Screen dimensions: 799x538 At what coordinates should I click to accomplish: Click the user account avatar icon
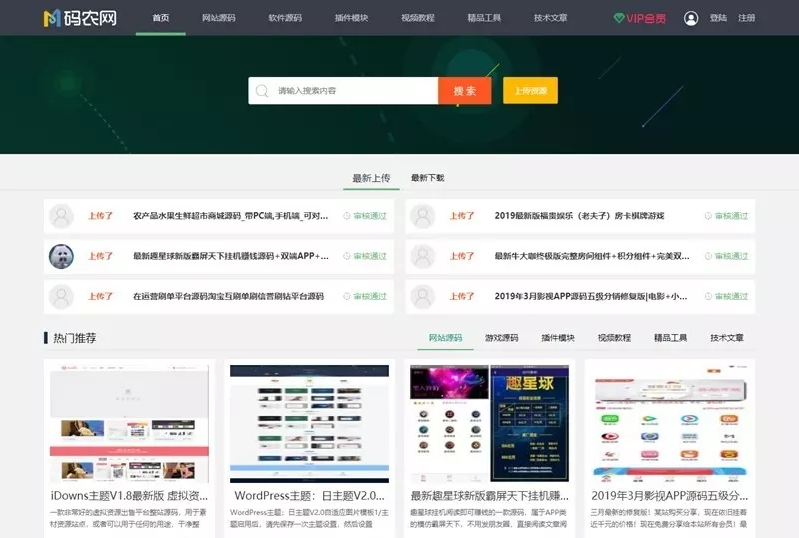pos(691,18)
